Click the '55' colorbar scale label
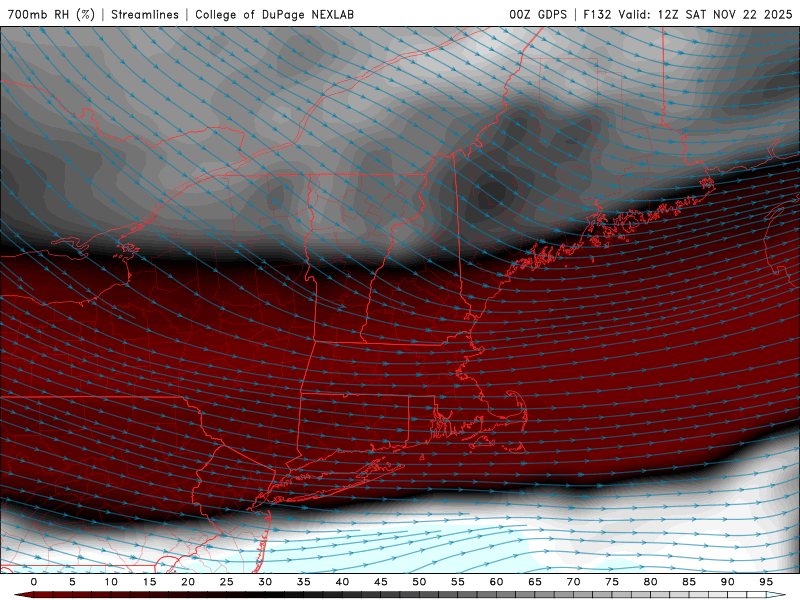Viewport: 800px width, 600px height. pos(458,582)
